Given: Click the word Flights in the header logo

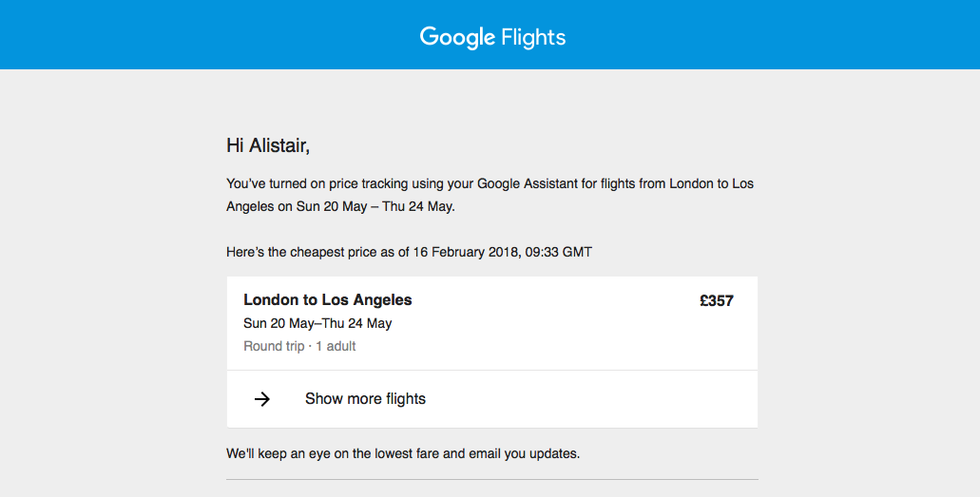Looking at the screenshot, I should tap(533, 38).
